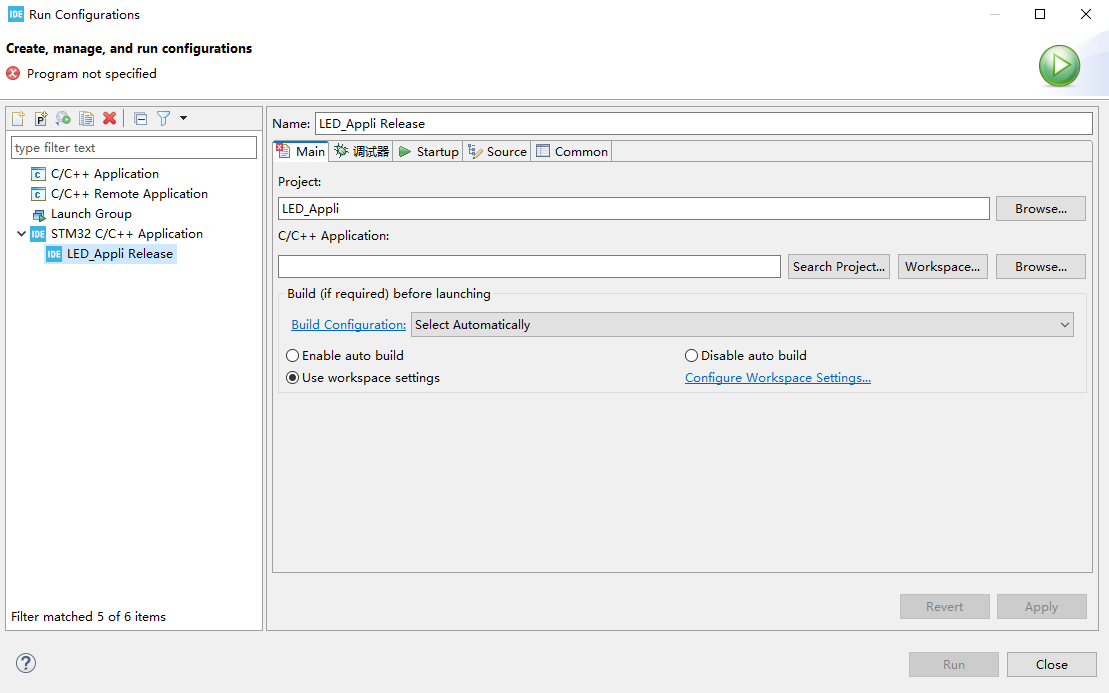1109x693 pixels.
Task: Browse for a project
Action: [x=1040, y=209]
